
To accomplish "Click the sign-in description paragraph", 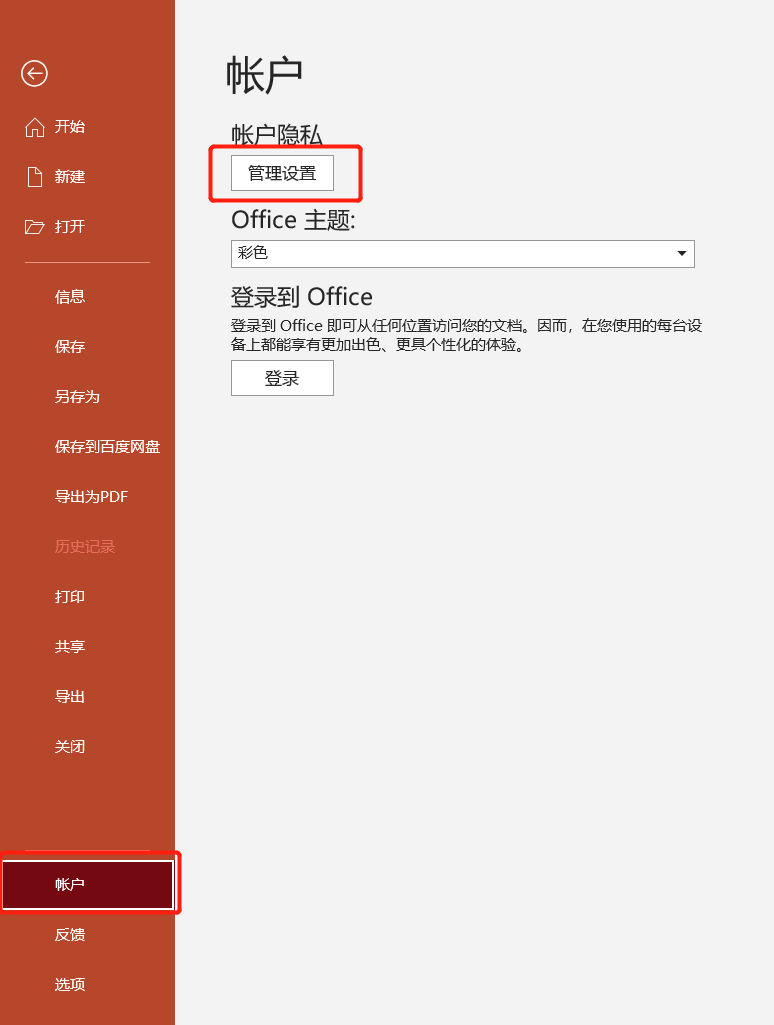I will [x=466, y=335].
